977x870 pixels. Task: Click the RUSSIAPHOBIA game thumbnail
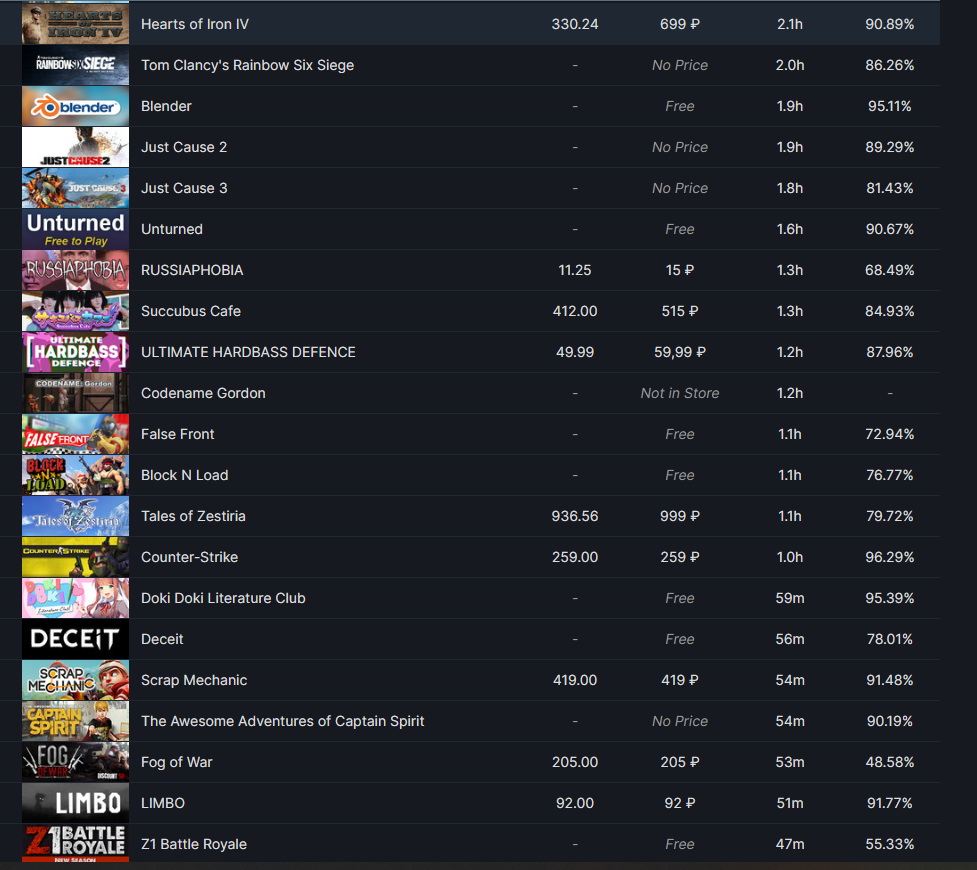tap(75, 270)
